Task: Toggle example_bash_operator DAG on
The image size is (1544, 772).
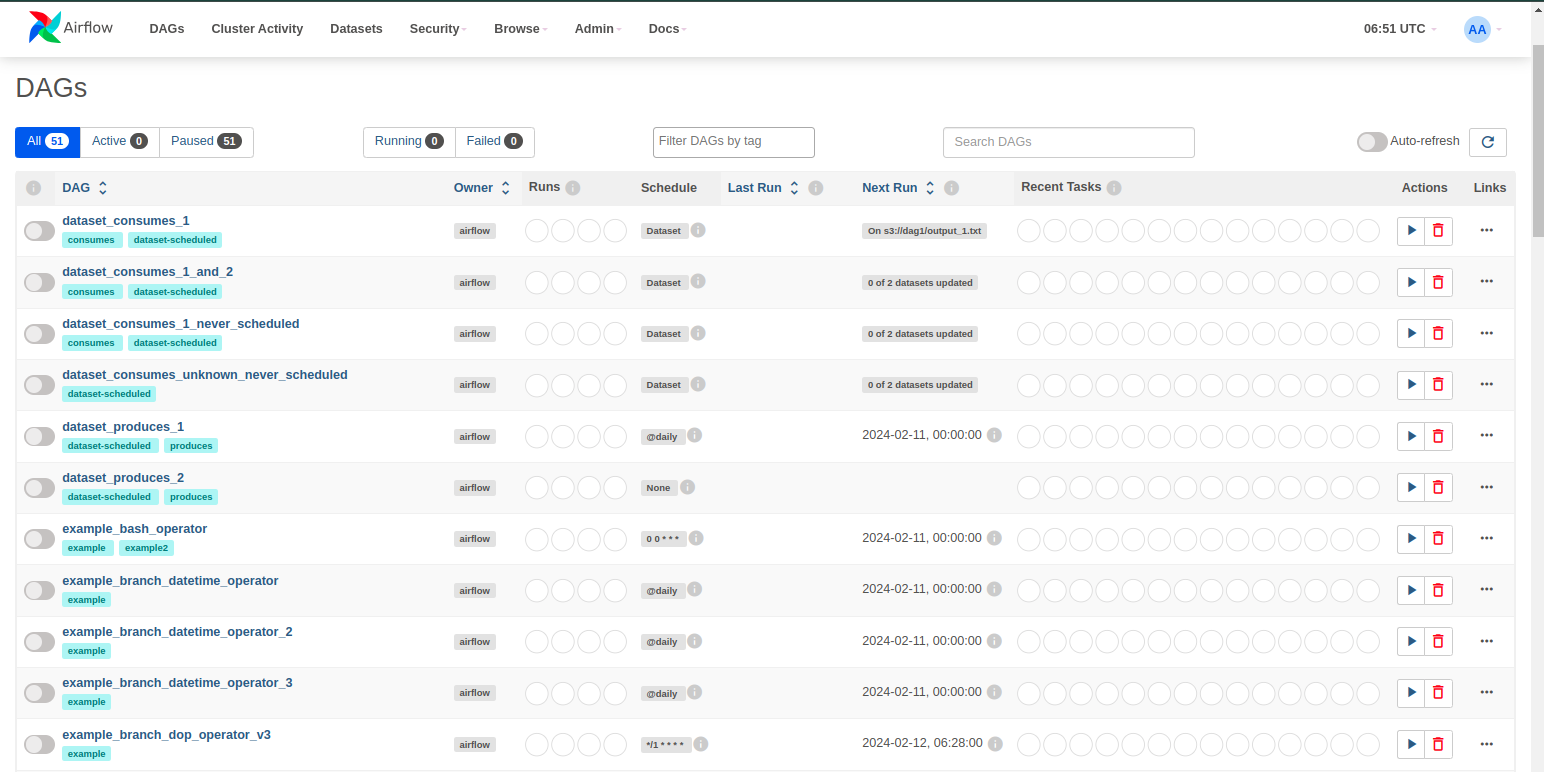Action: click(40, 539)
